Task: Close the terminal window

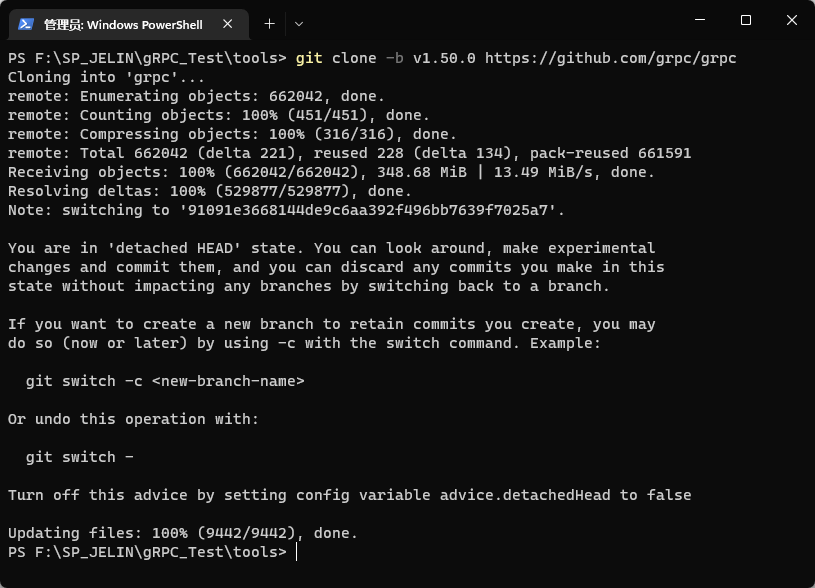Action: pyautogui.click(x=791, y=20)
